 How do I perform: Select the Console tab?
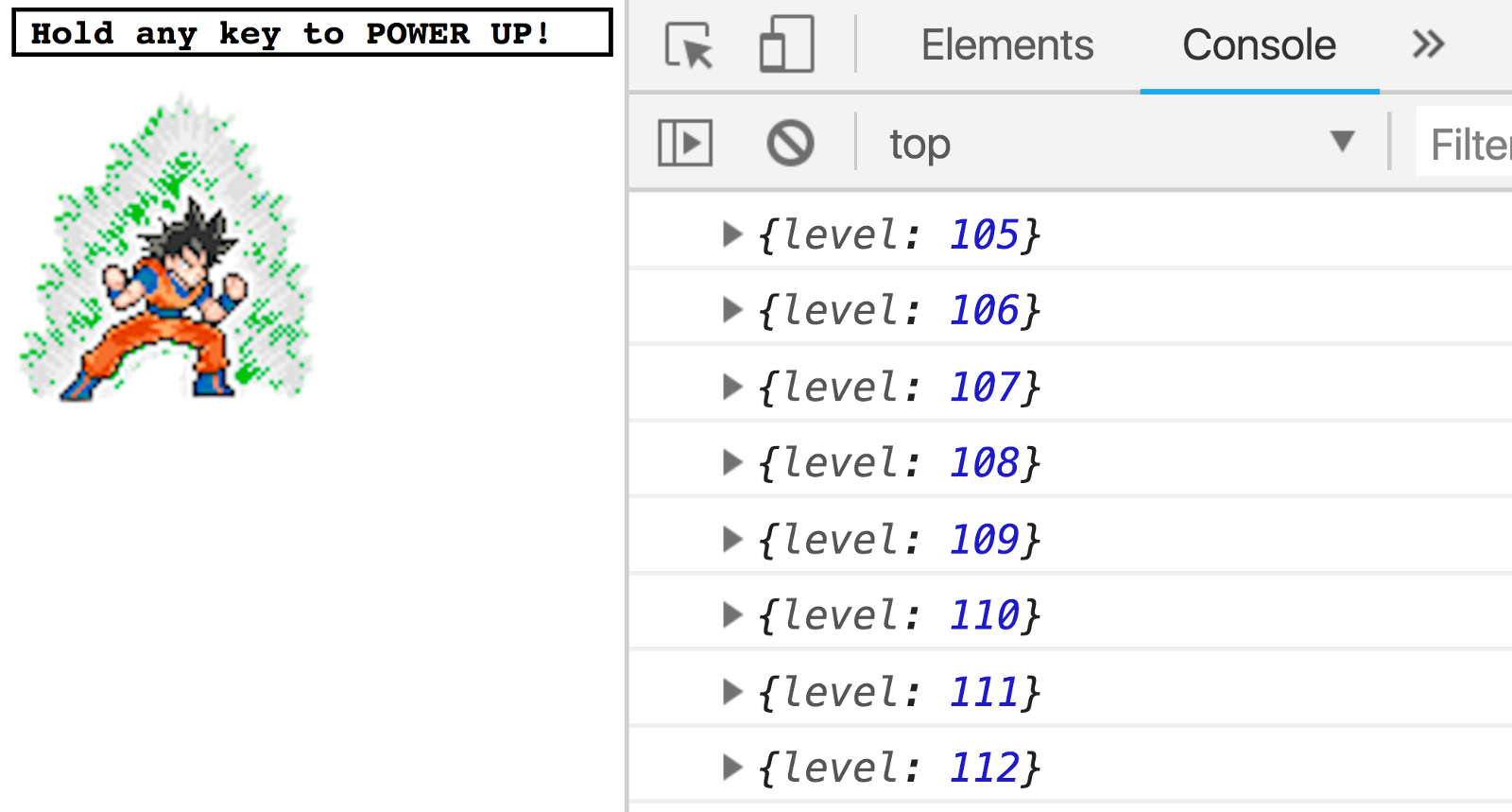tap(1259, 44)
